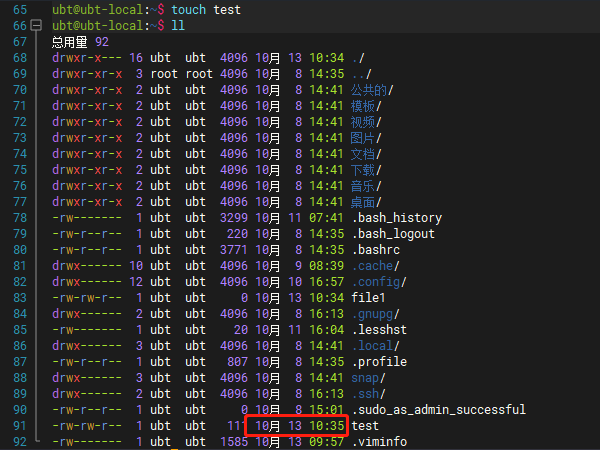Click the .gnupg/ directory name
600x450 pixels.
(376, 314)
